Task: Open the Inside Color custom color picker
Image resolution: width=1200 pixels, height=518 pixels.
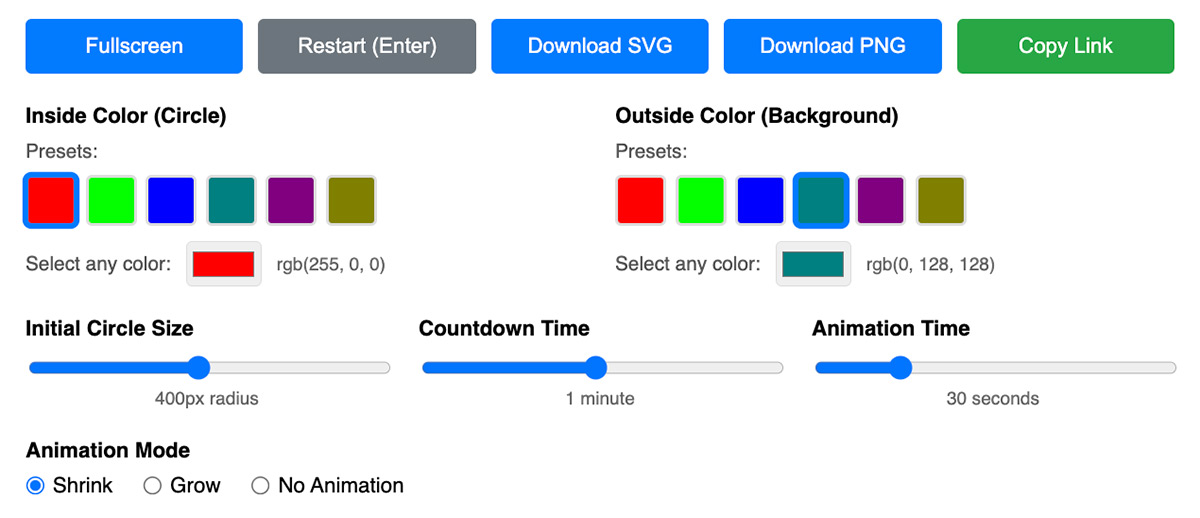Action: pyautogui.click(x=224, y=264)
